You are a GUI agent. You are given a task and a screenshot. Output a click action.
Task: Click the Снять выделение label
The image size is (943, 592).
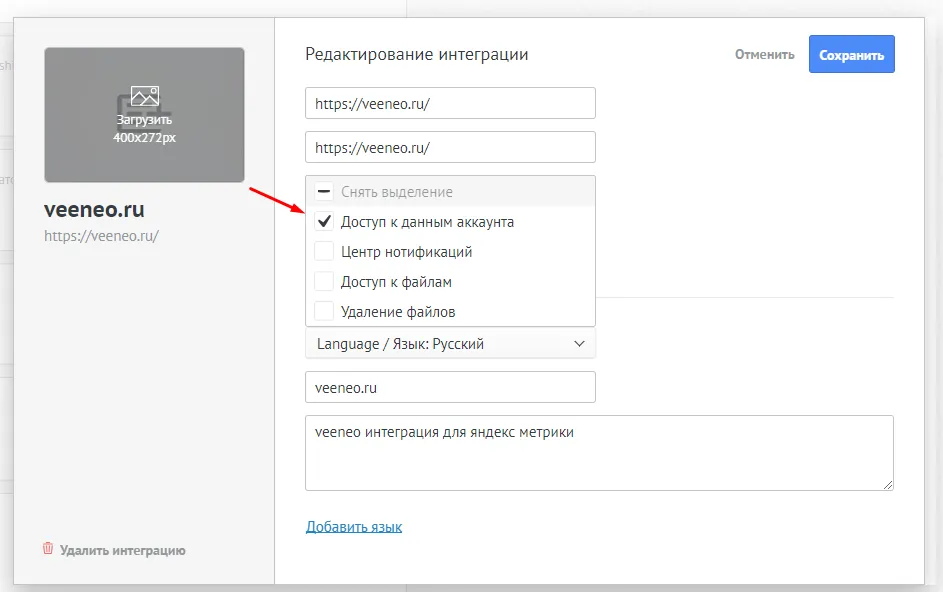coord(397,192)
